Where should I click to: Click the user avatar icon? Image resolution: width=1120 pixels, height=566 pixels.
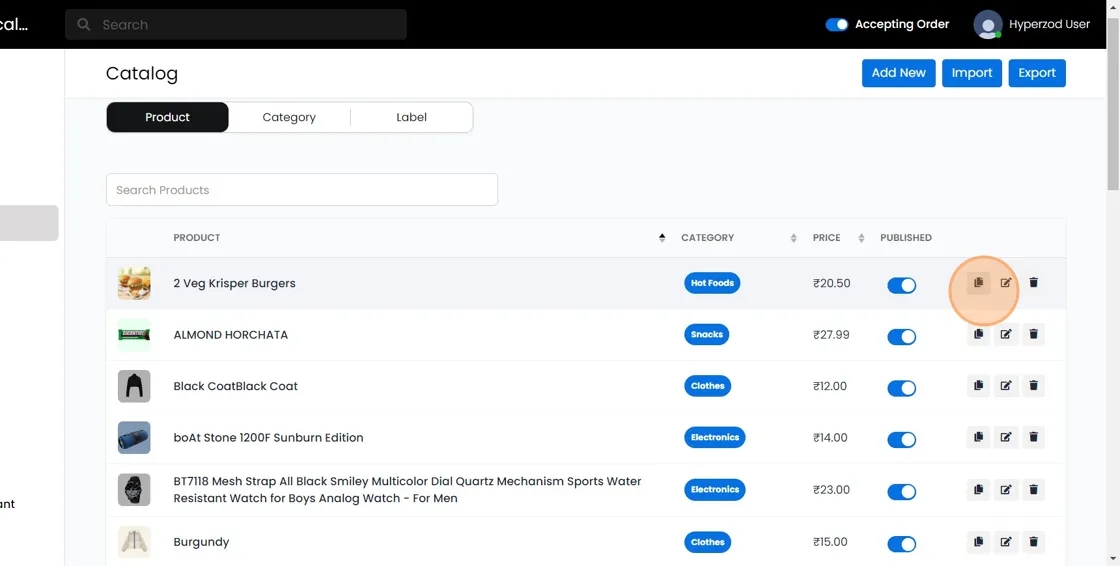point(988,25)
